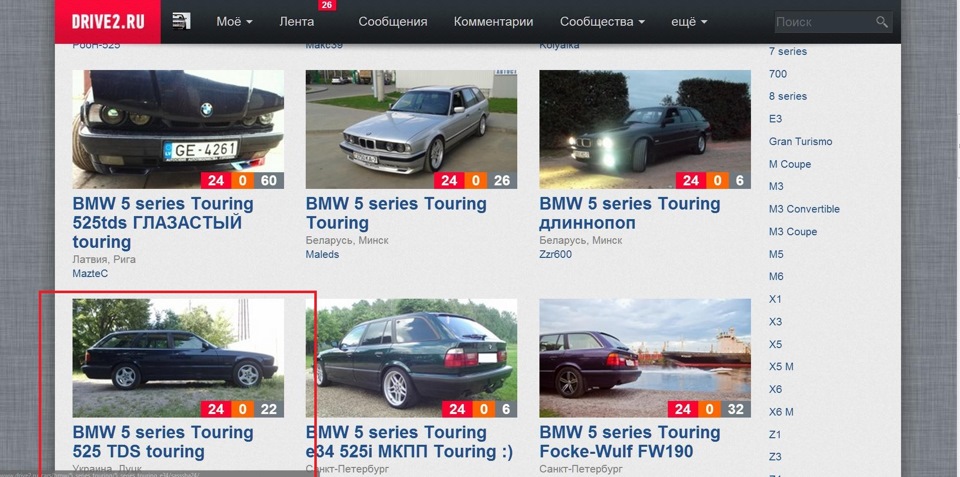Select Gran Turismo in the model list
The width and height of the screenshot is (960, 477).
pyautogui.click(x=800, y=141)
